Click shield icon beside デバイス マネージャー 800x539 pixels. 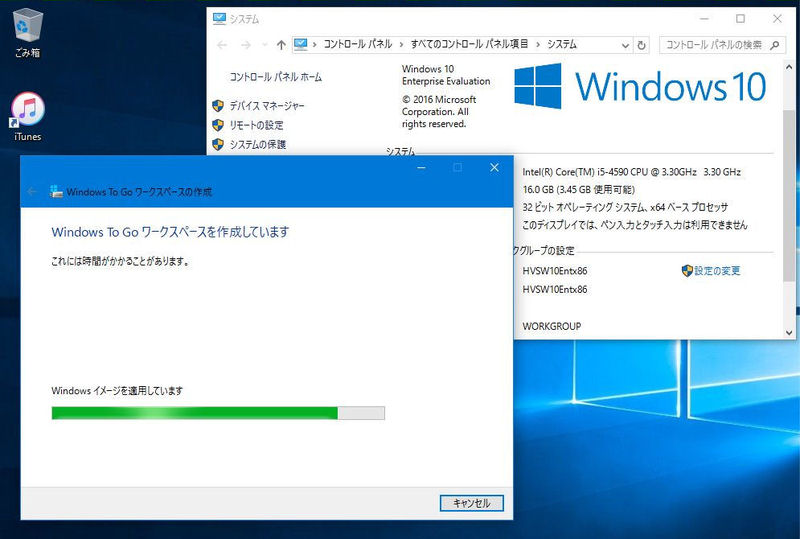point(218,106)
